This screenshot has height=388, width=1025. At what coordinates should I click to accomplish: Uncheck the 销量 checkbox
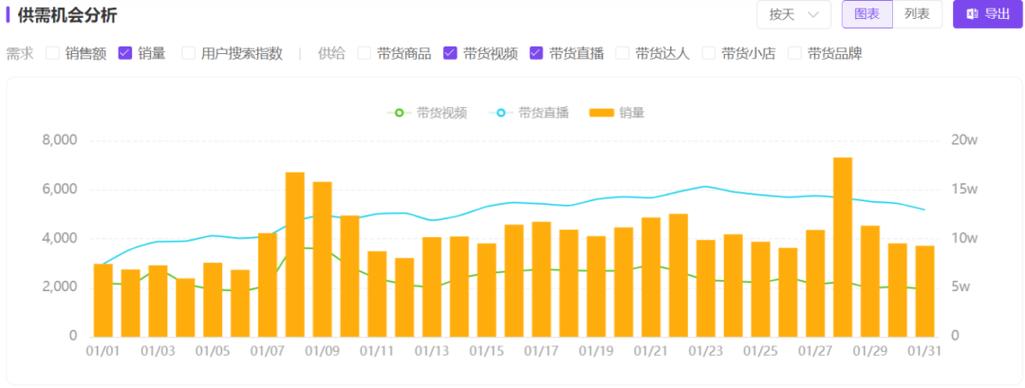point(125,54)
